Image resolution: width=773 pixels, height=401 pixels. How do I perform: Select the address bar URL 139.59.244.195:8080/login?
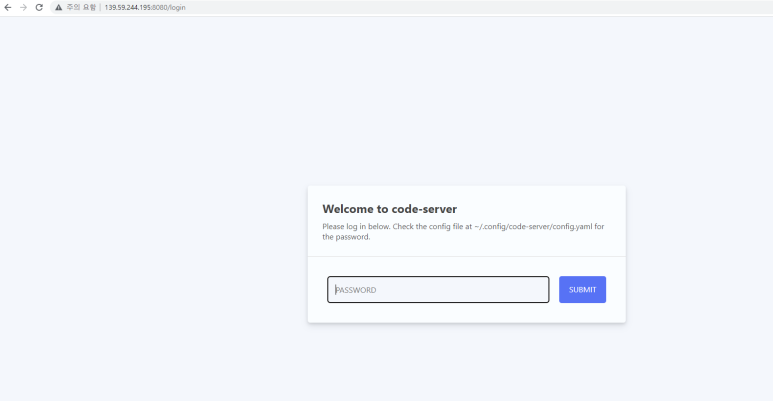click(x=145, y=7)
